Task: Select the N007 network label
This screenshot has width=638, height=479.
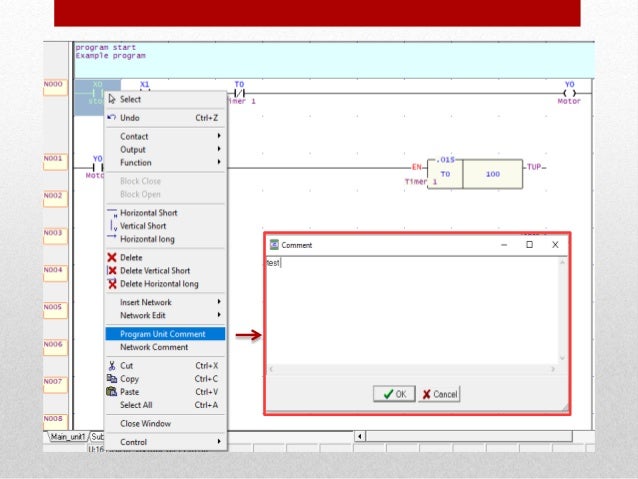Action: (x=55, y=385)
